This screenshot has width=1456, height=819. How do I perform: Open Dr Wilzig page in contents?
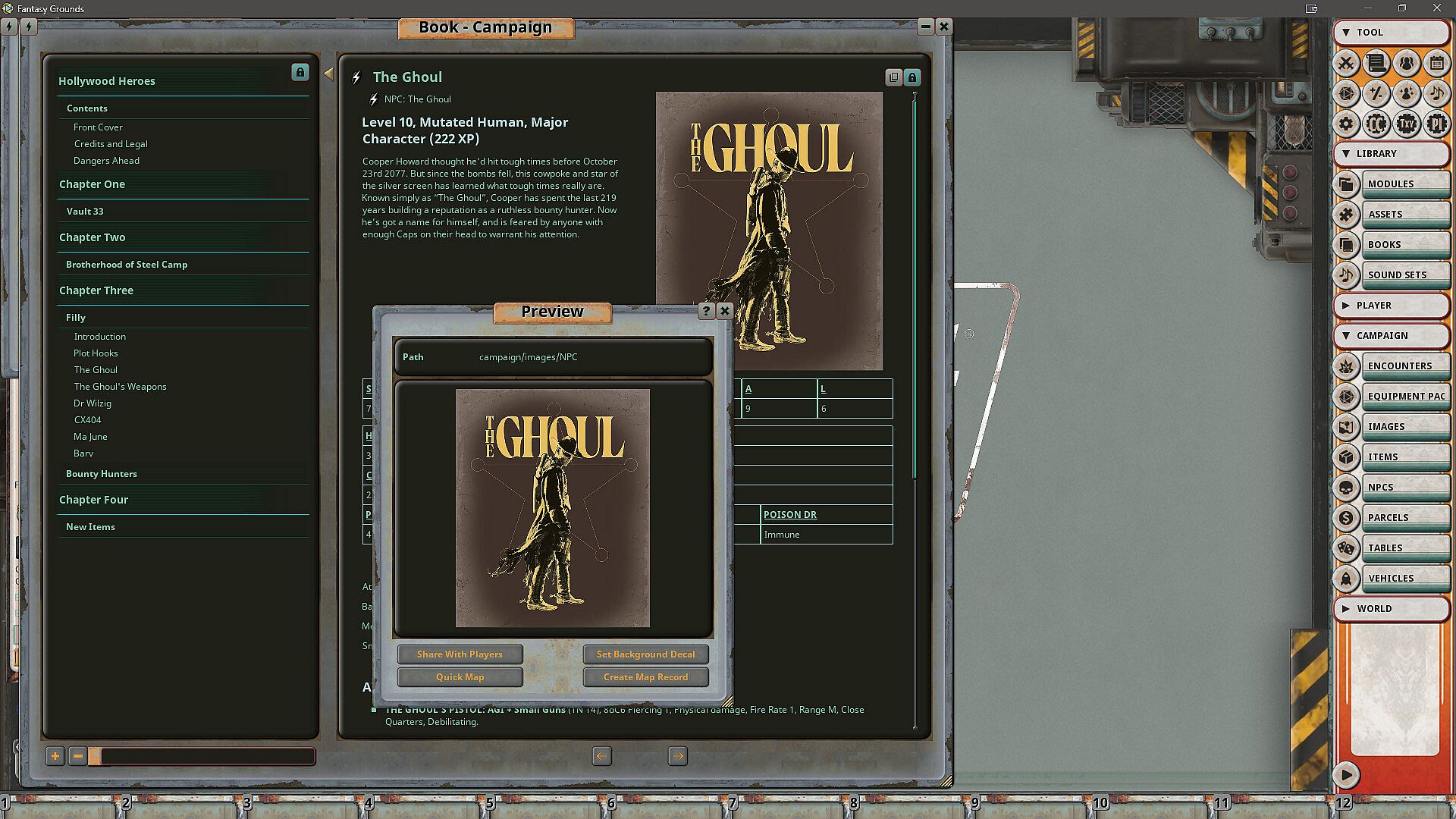coord(93,403)
